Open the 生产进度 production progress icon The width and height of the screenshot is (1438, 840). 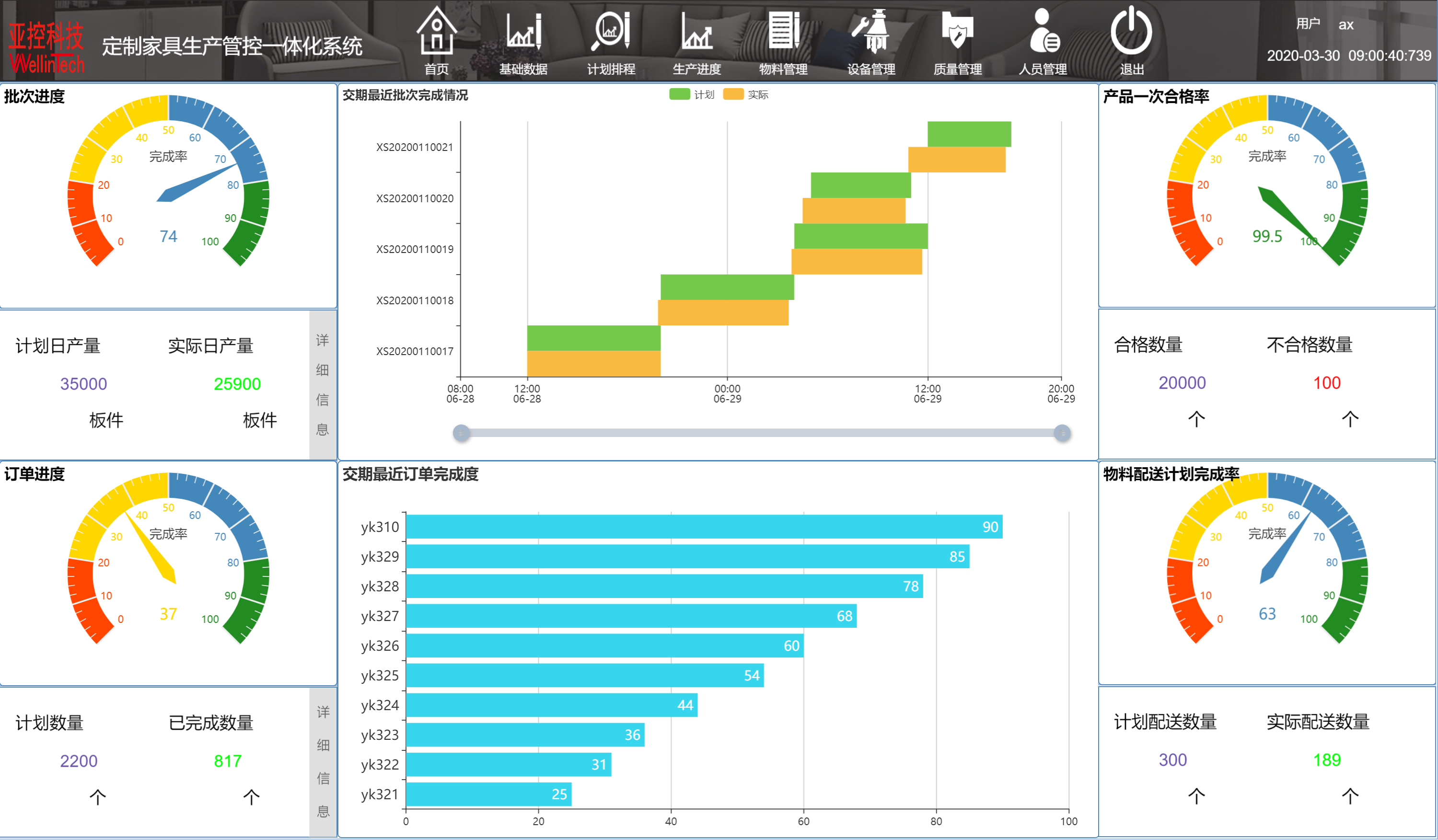tap(697, 31)
